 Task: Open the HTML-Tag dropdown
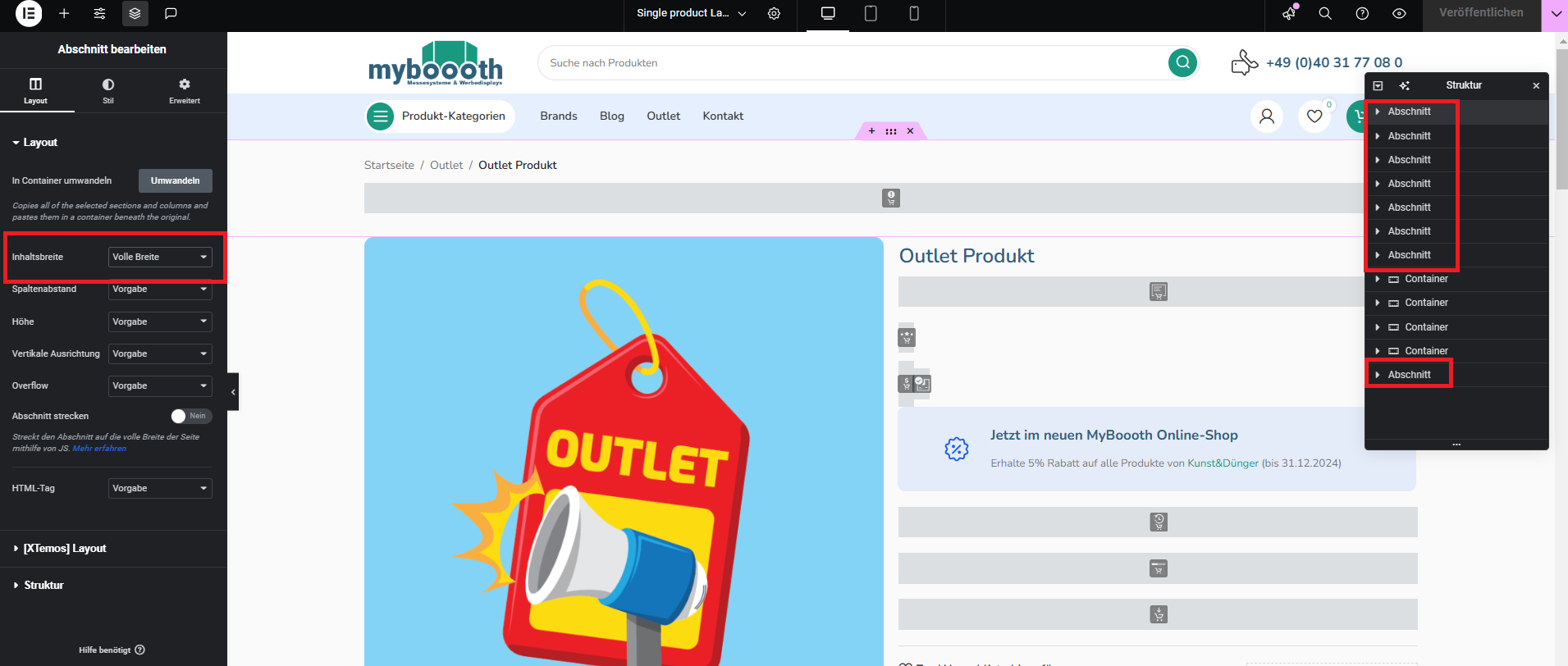160,488
